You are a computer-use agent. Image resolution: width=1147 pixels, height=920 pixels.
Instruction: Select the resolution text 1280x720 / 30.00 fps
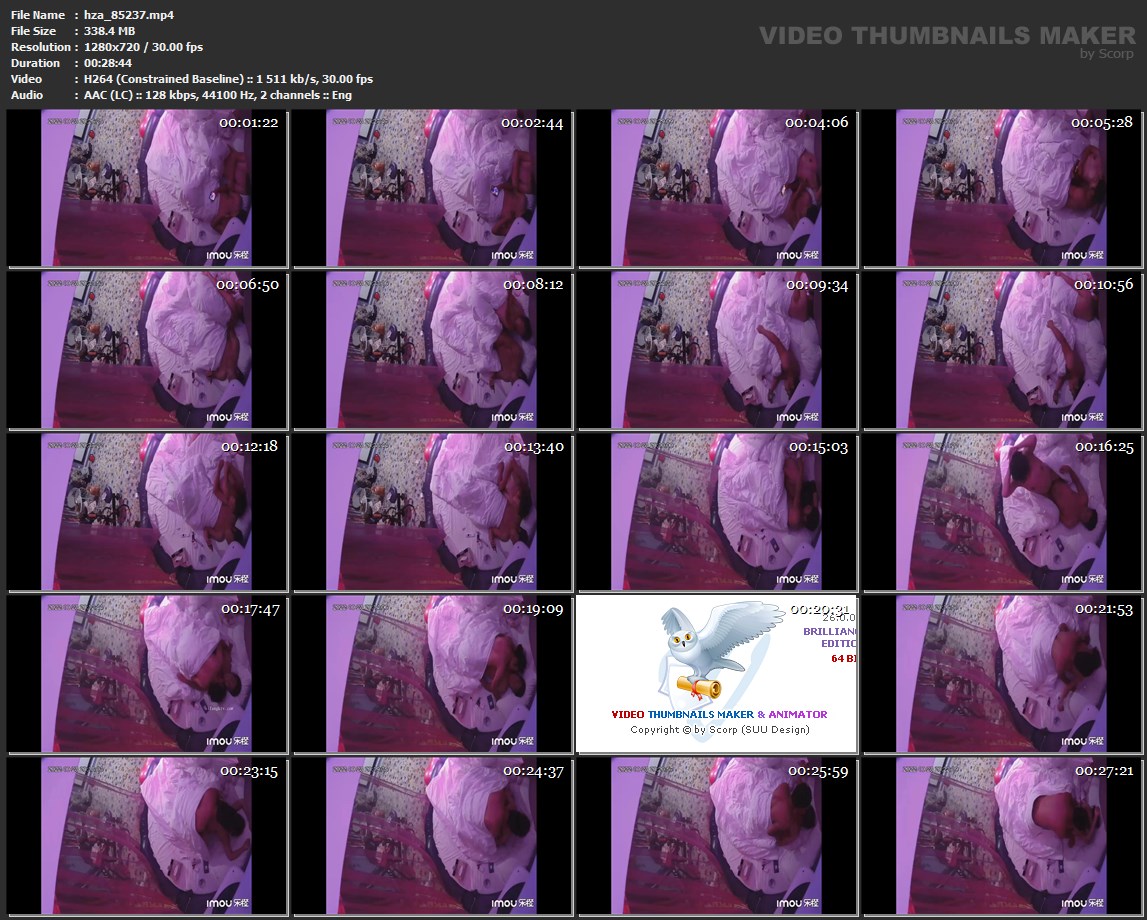point(143,47)
